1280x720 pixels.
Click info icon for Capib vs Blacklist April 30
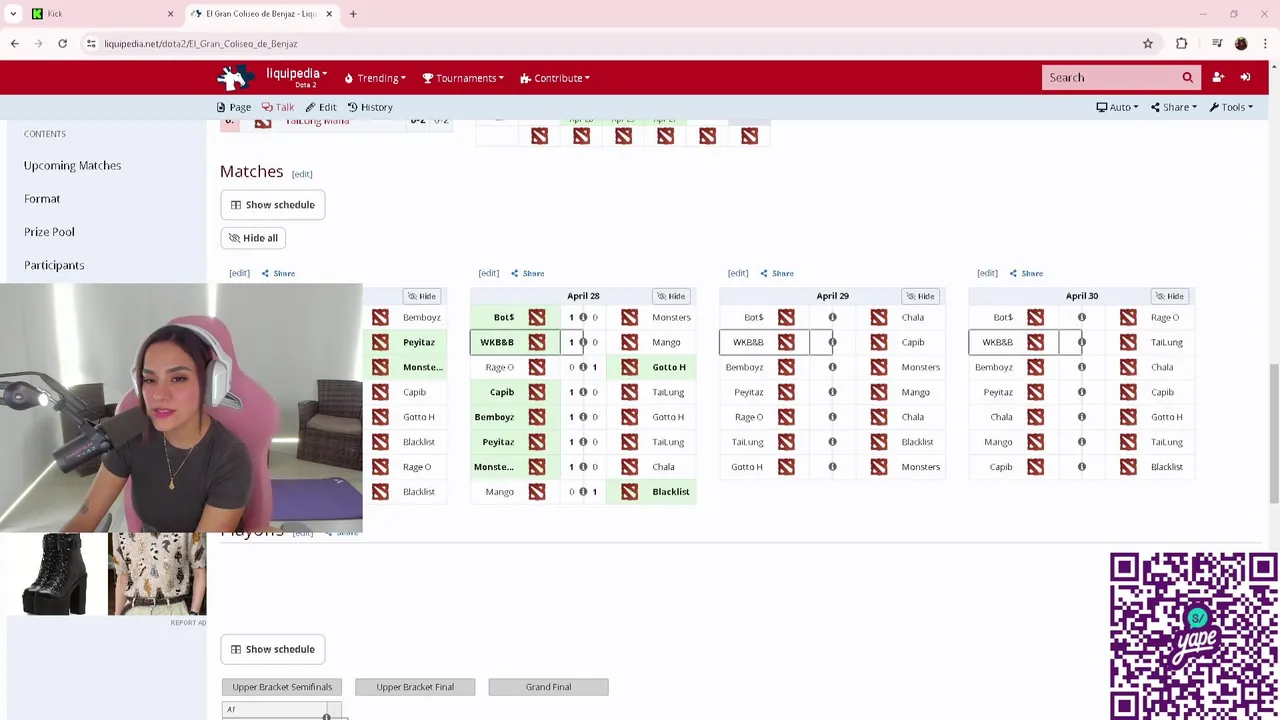pos(1081,466)
